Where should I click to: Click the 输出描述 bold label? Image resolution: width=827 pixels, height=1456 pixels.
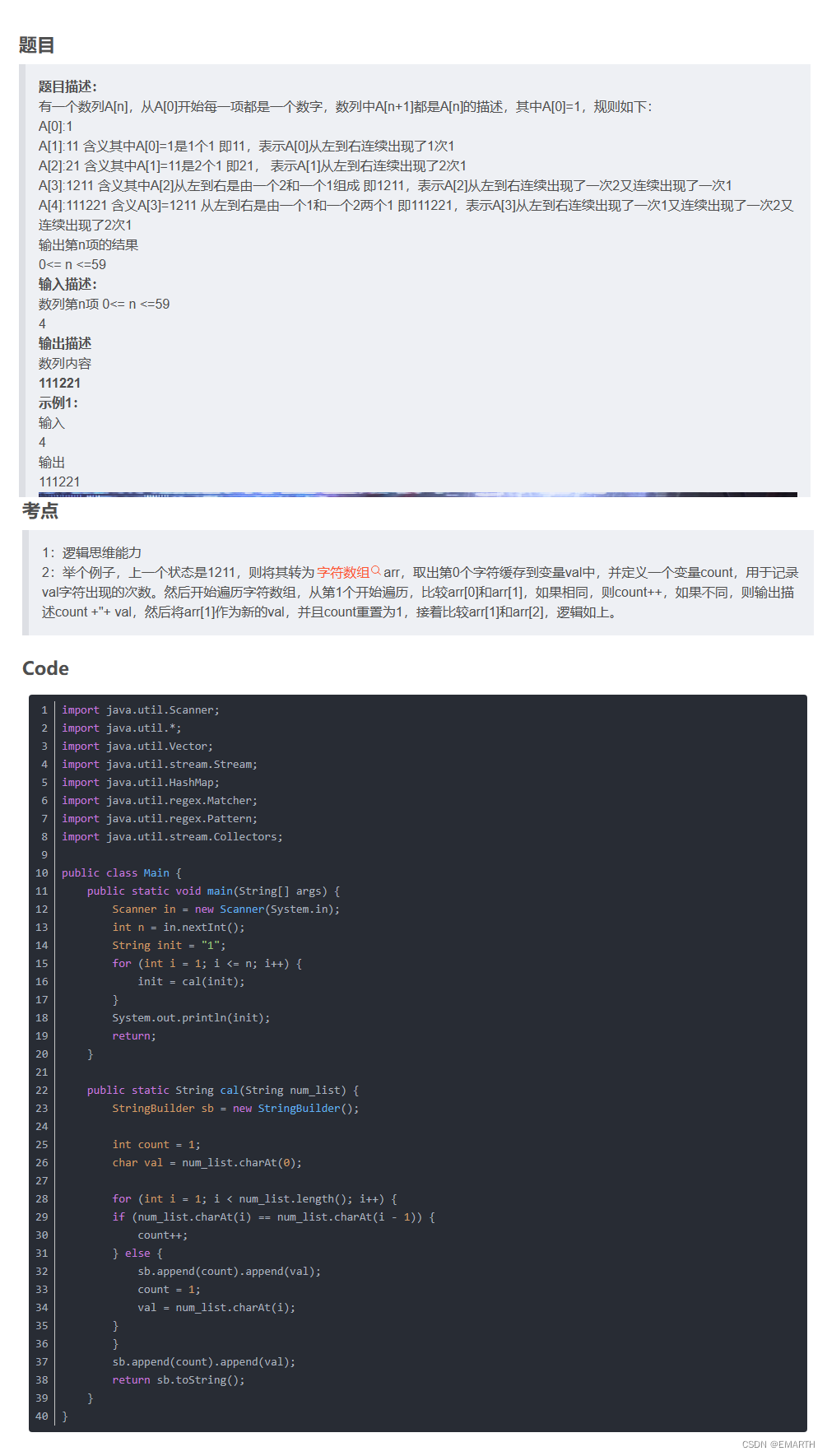pos(65,343)
